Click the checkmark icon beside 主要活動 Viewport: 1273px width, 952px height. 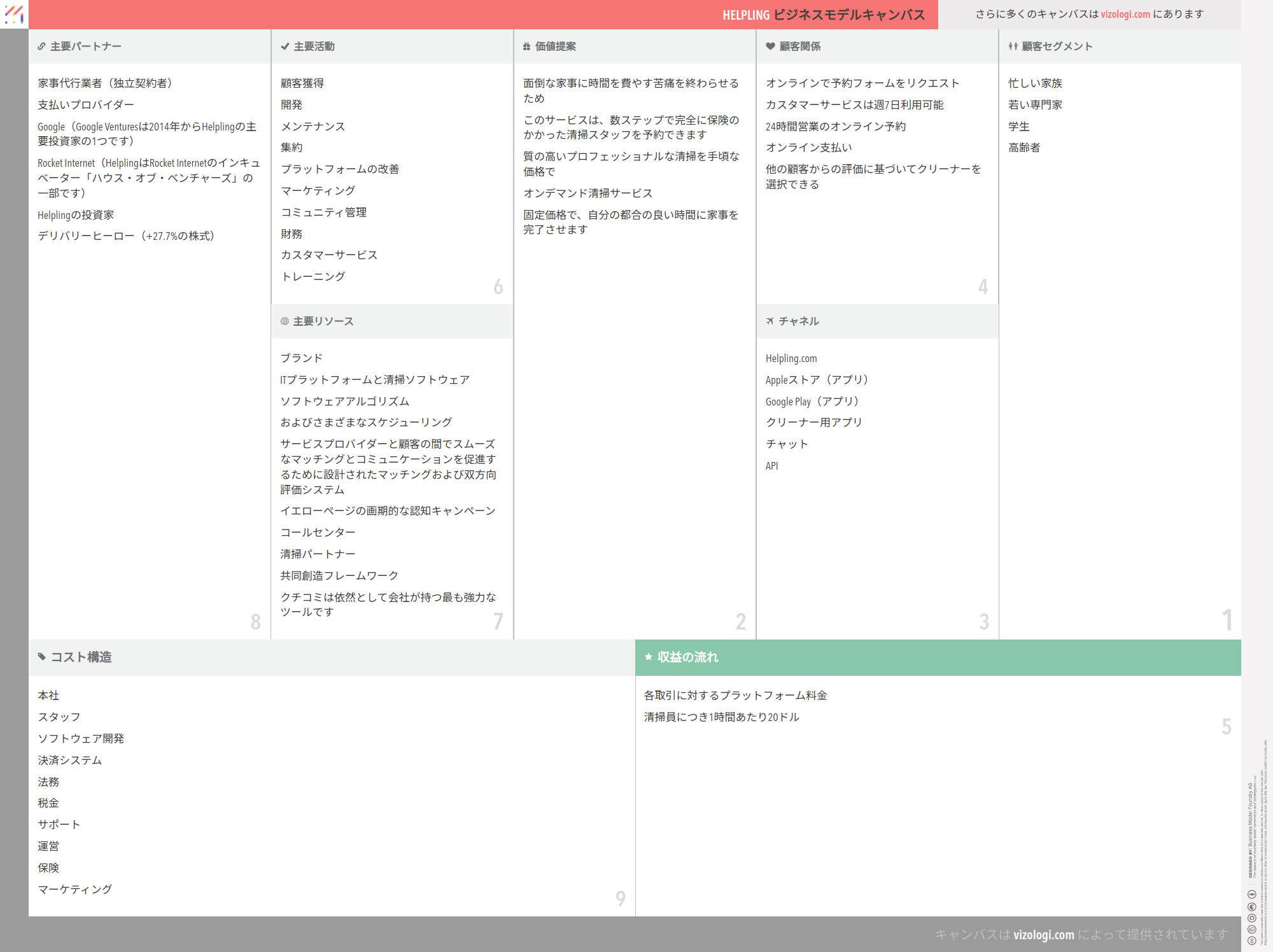285,46
